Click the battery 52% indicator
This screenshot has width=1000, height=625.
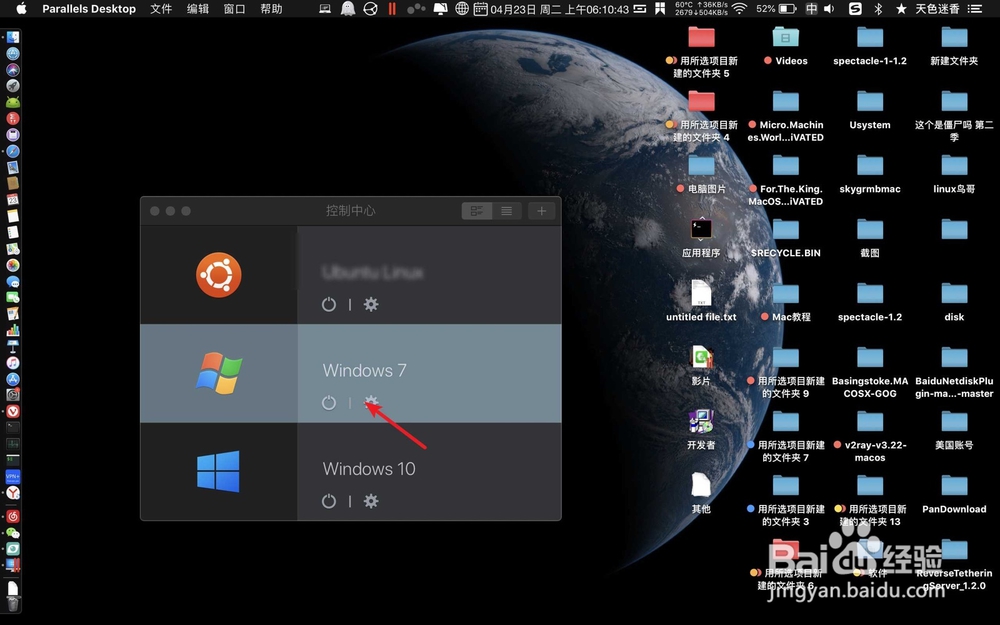[x=776, y=8]
